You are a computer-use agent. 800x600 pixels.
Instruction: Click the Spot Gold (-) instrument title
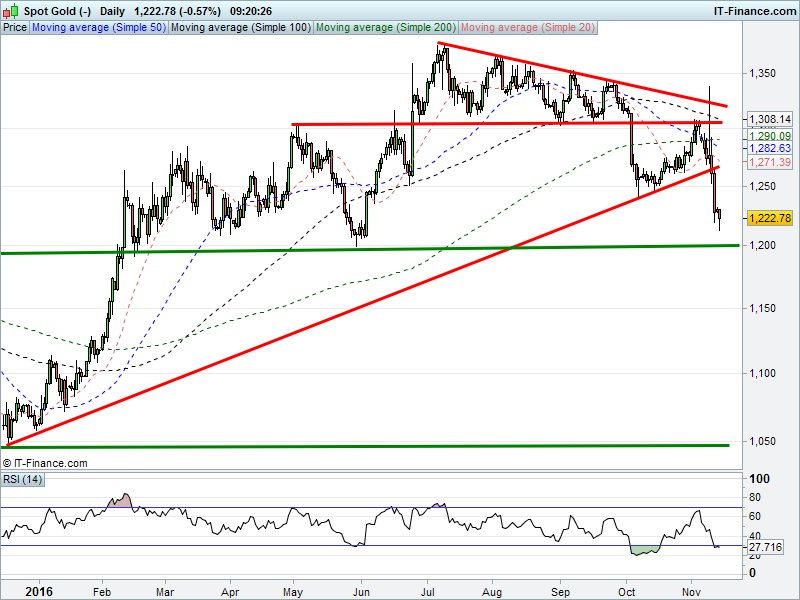coord(58,11)
